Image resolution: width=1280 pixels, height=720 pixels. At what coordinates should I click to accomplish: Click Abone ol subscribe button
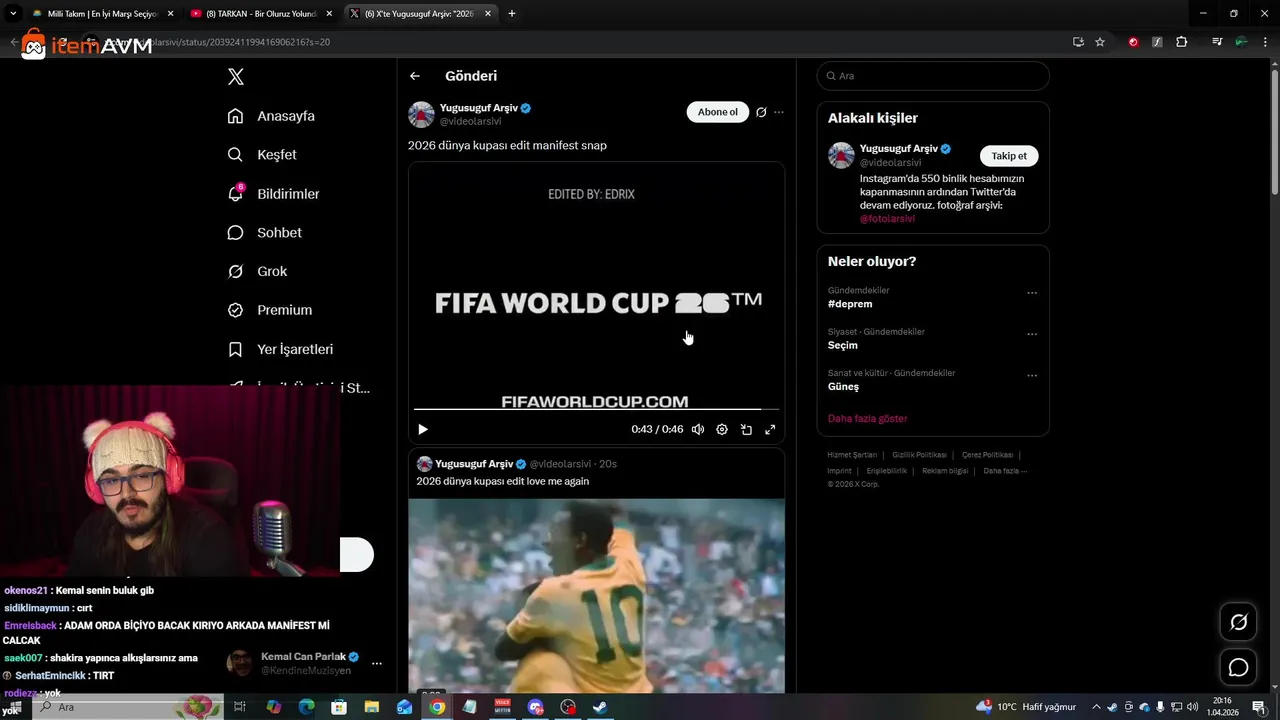coord(718,112)
